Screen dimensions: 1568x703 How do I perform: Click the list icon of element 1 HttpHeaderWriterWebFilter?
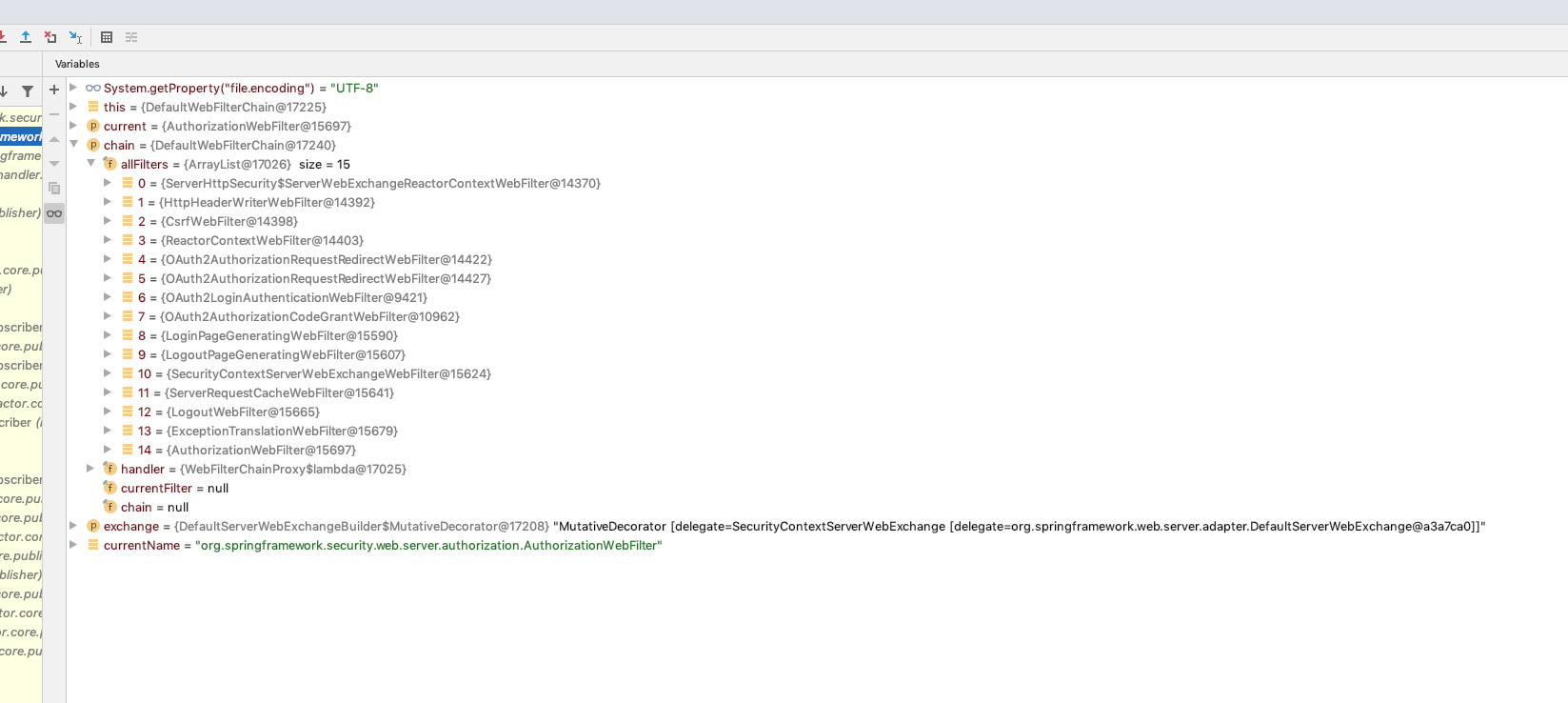click(x=128, y=202)
